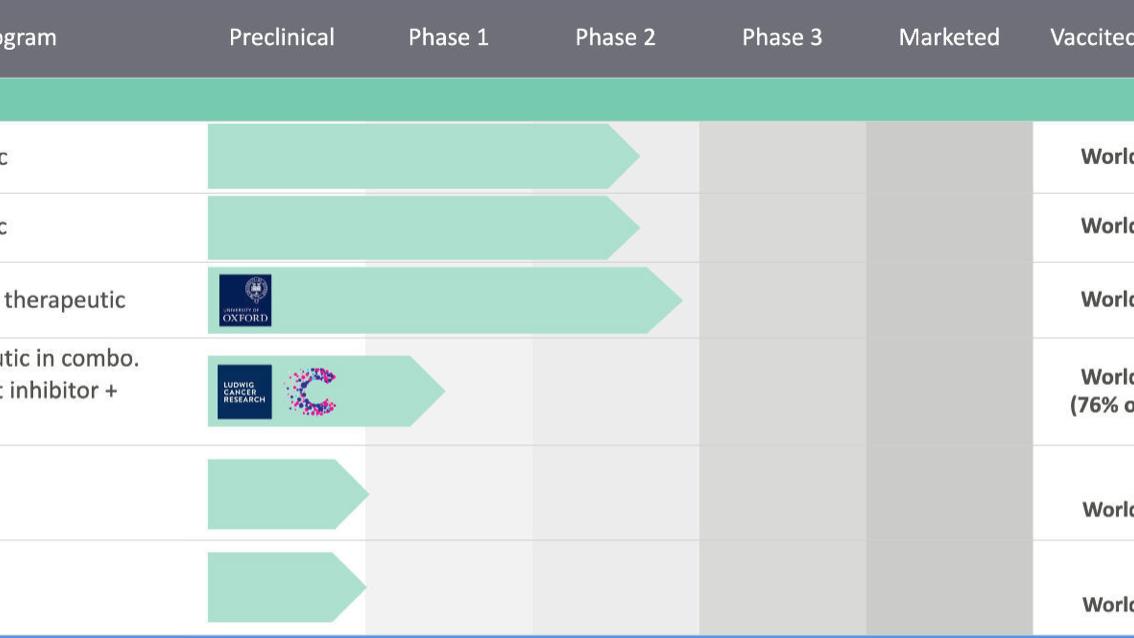Click the Ludwig Cancer Research logo
The image size is (1134, 638).
[x=245, y=392]
